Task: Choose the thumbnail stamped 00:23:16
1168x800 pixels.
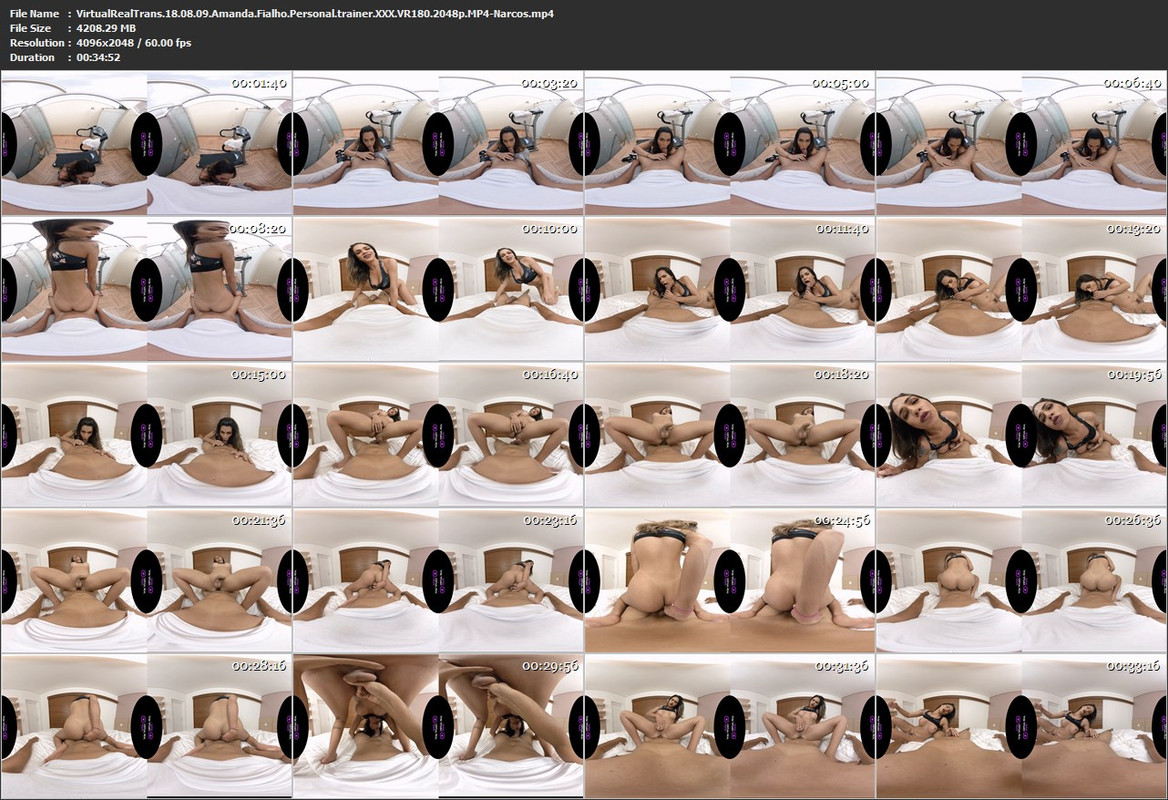Action: pyautogui.click(x=438, y=581)
